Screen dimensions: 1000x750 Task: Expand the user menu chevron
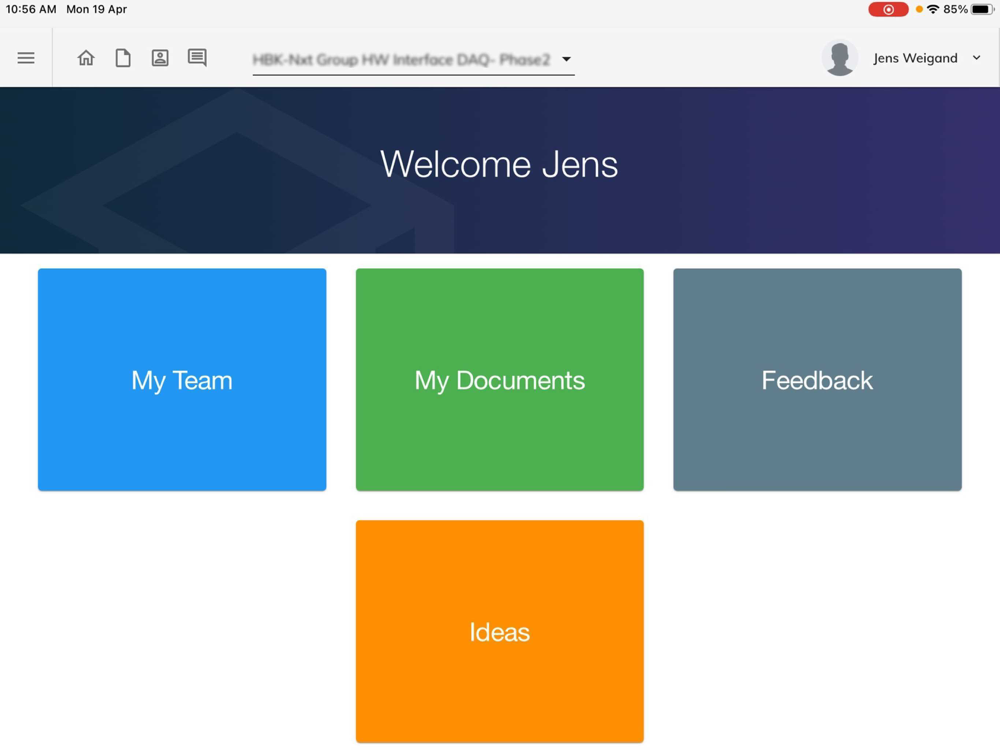pyautogui.click(x=976, y=58)
